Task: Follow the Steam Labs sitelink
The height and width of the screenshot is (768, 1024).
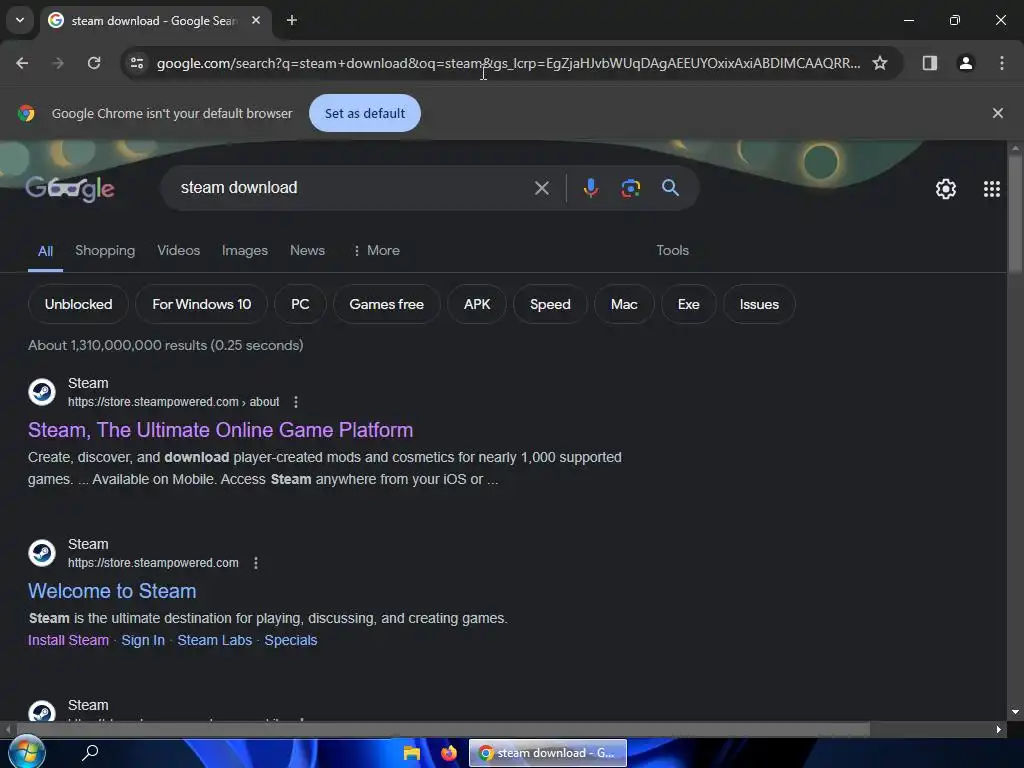Action: [214, 640]
